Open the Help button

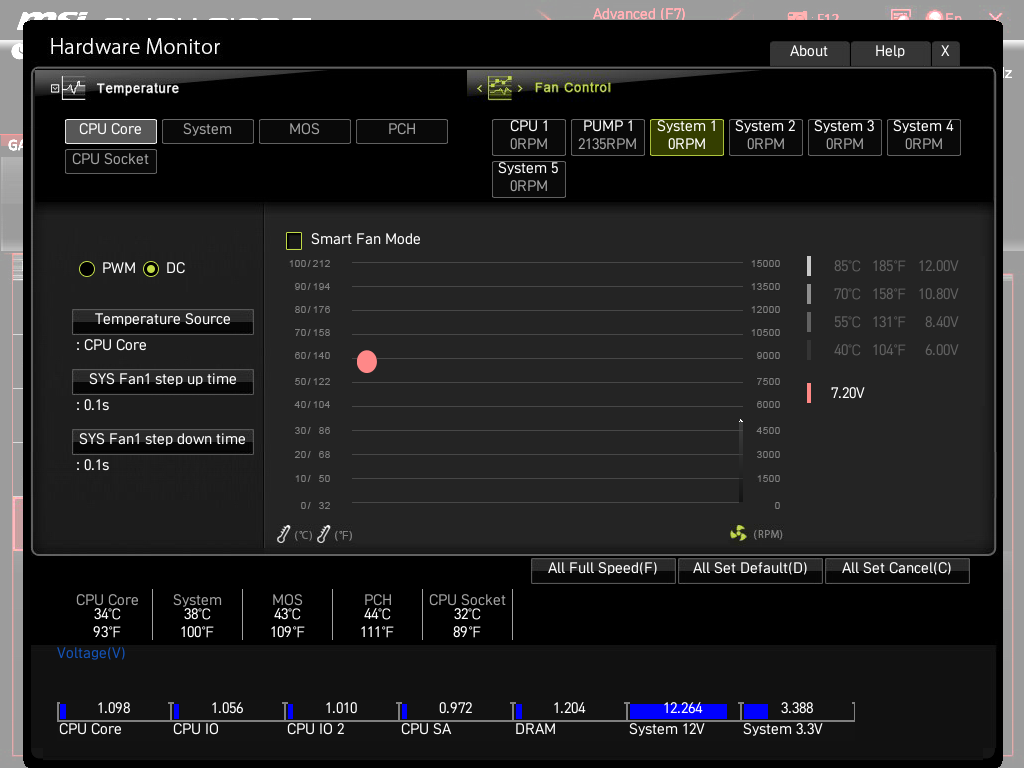(x=890, y=52)
